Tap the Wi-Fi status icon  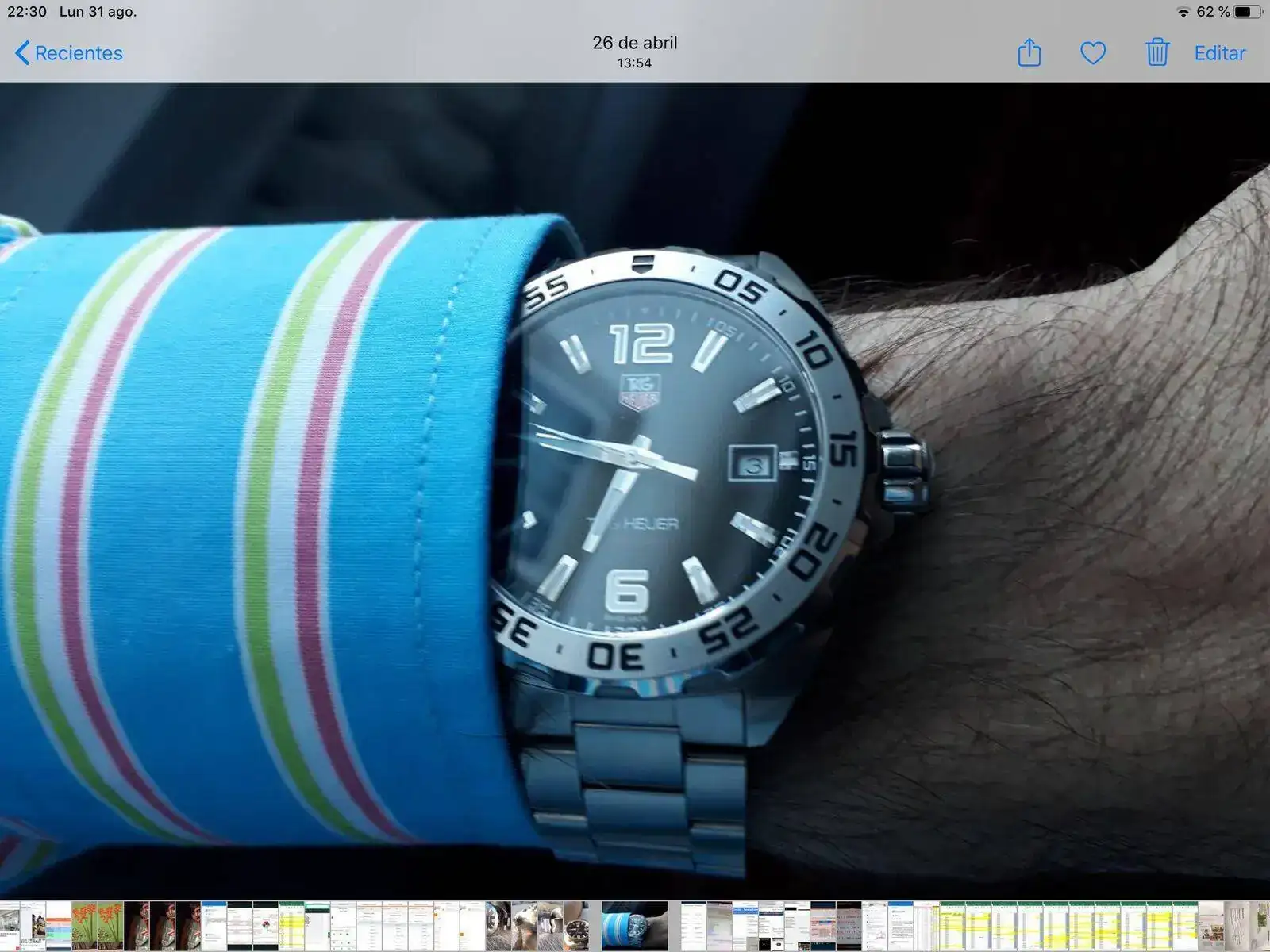(x=1183, y=12)
